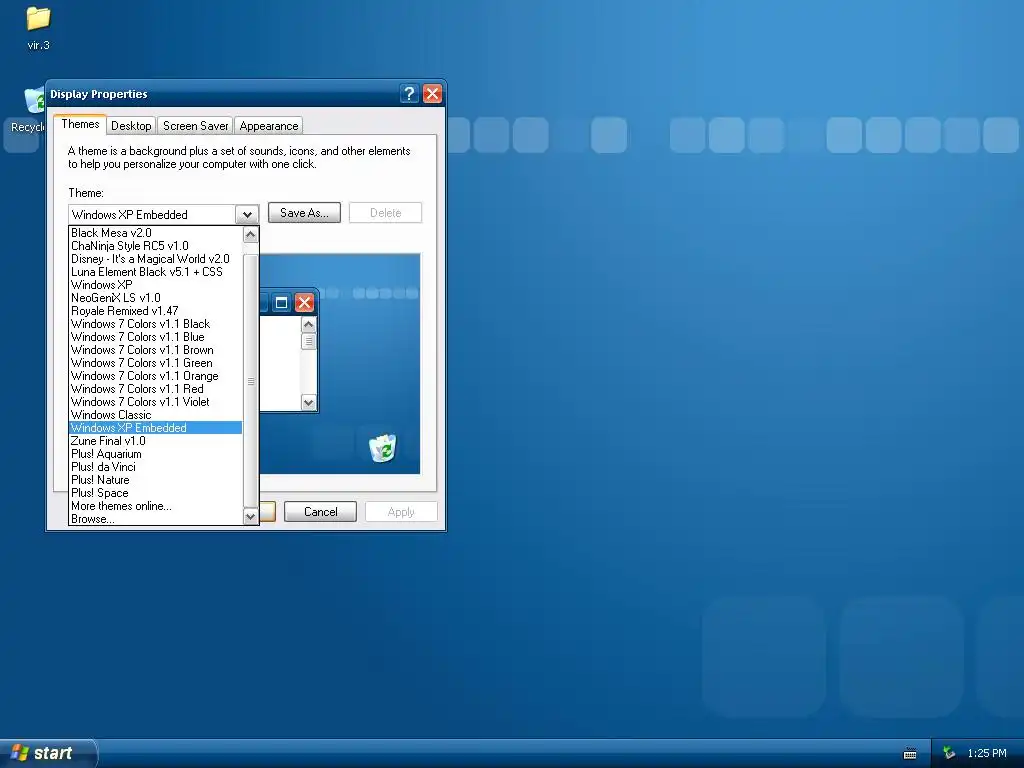The height and width of the screenshot is (768, 1024).
Task: Pick Plus! da Vinci theme
Action: pyautogui.click(x=155, y=467)
